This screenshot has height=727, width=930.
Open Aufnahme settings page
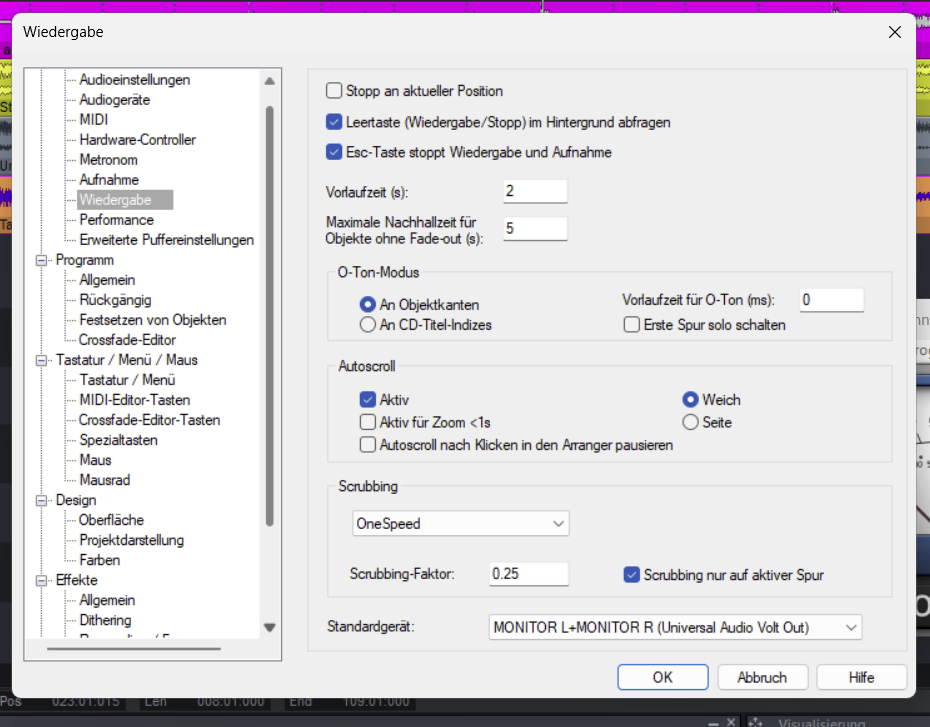click(109, 180)
